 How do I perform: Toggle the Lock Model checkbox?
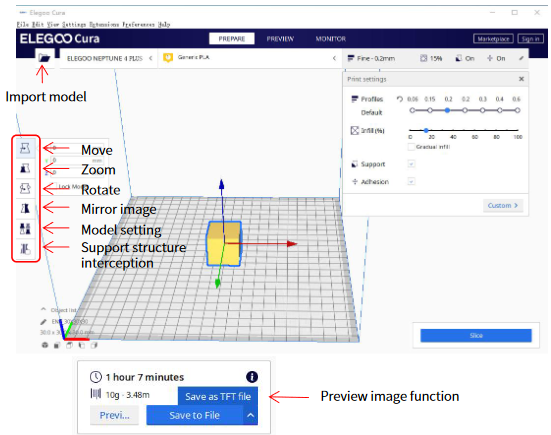[x=53, y=187]
